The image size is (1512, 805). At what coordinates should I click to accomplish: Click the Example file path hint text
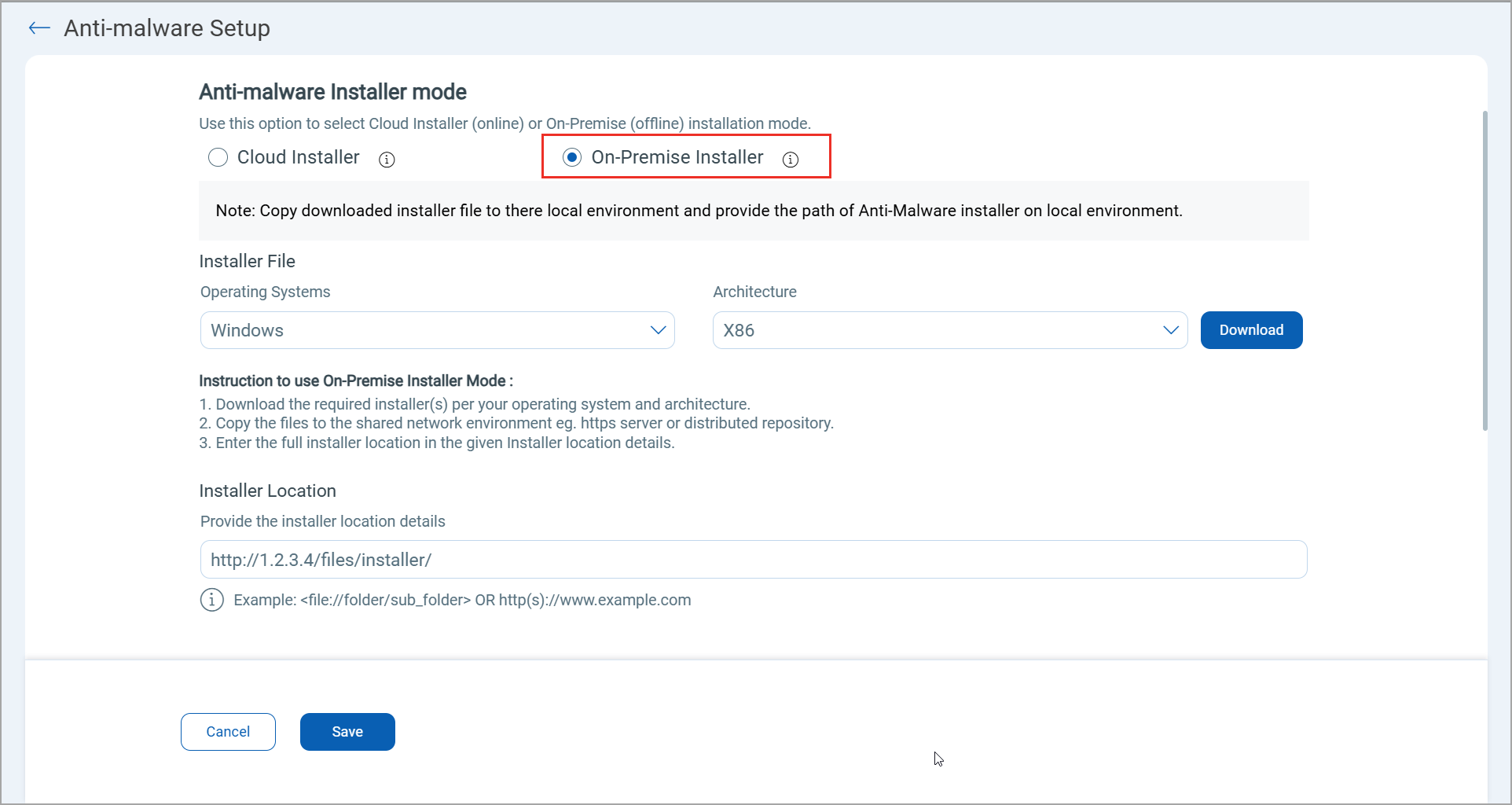(462, 600)
